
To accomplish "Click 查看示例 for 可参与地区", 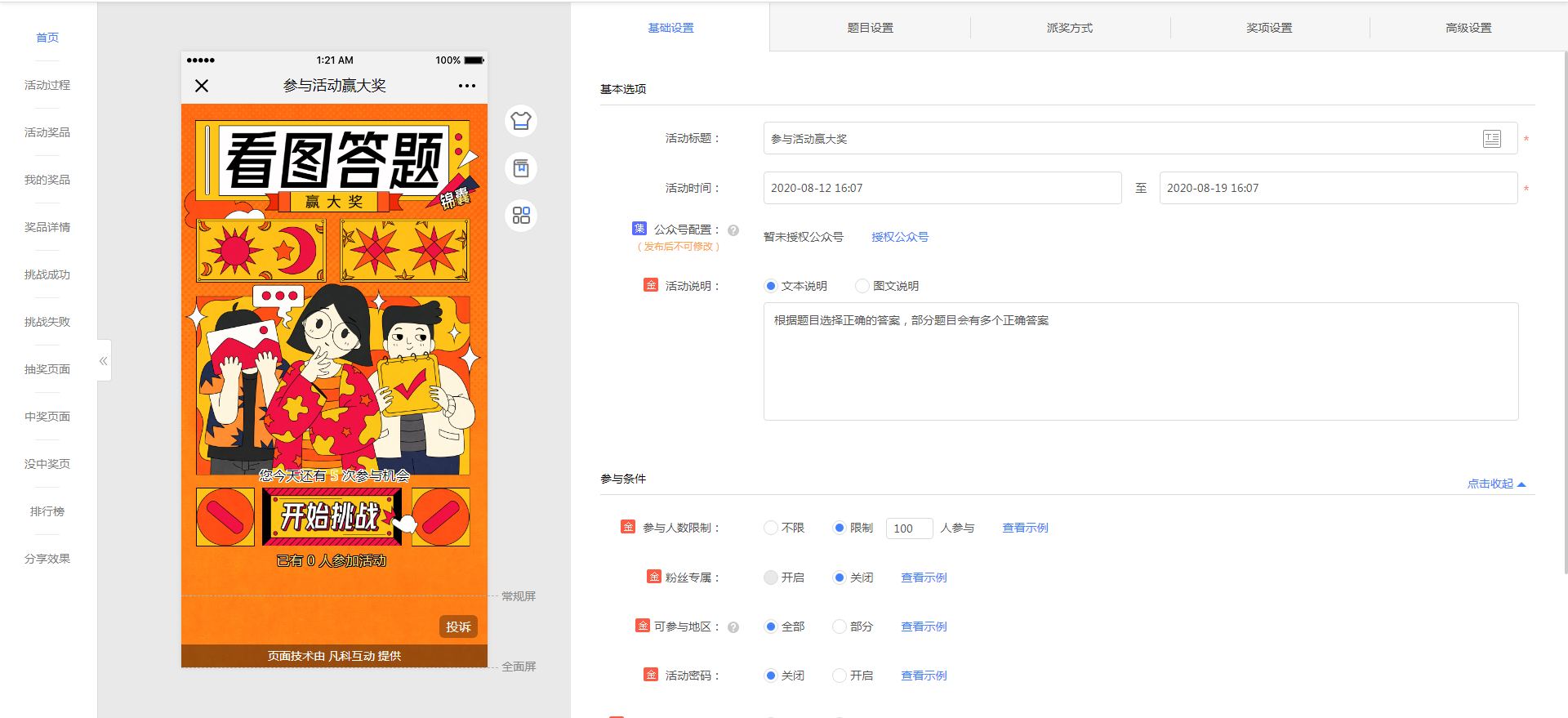I will click(924, 627).
